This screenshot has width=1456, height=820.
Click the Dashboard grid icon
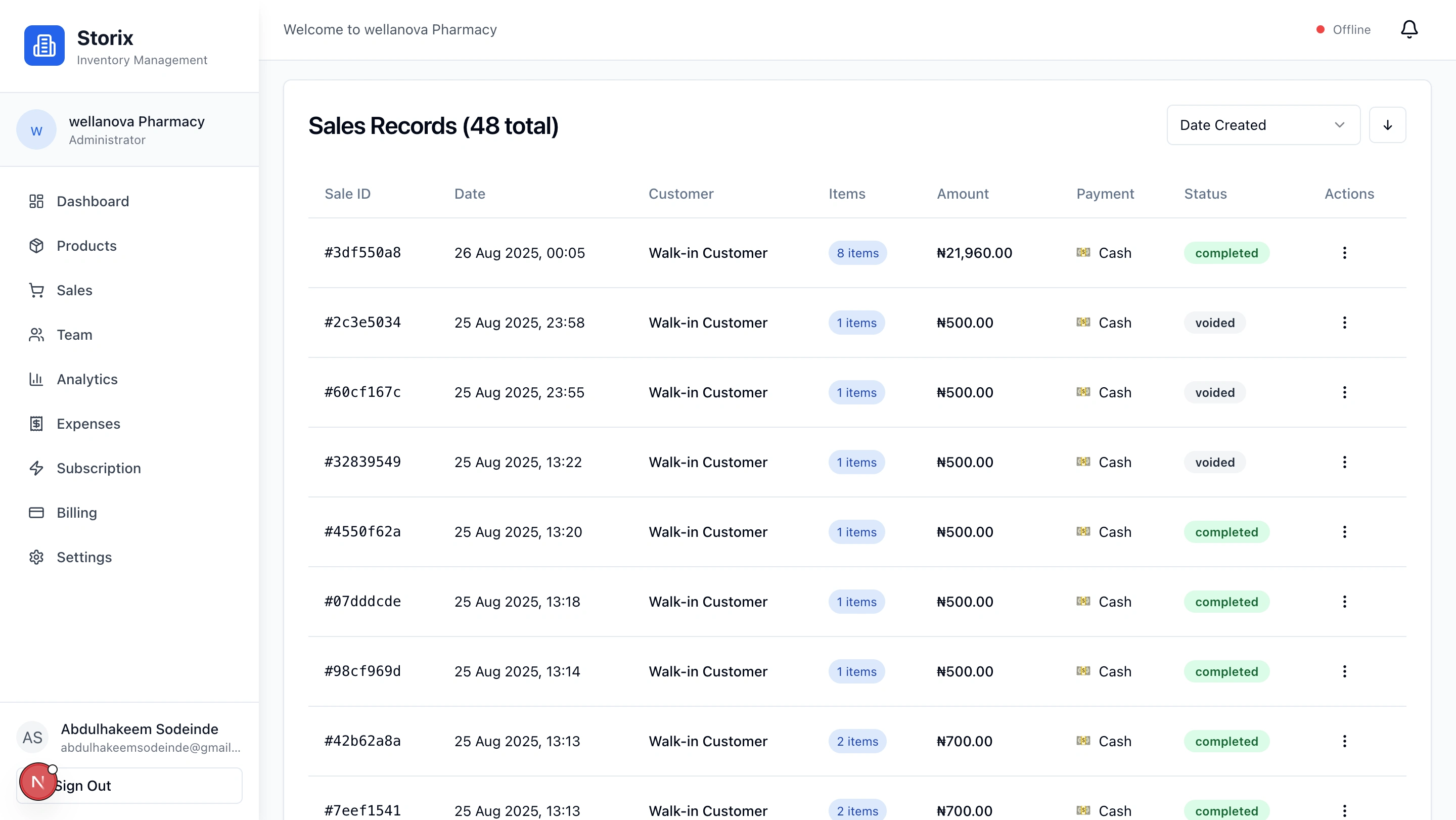tap(36, 201)
